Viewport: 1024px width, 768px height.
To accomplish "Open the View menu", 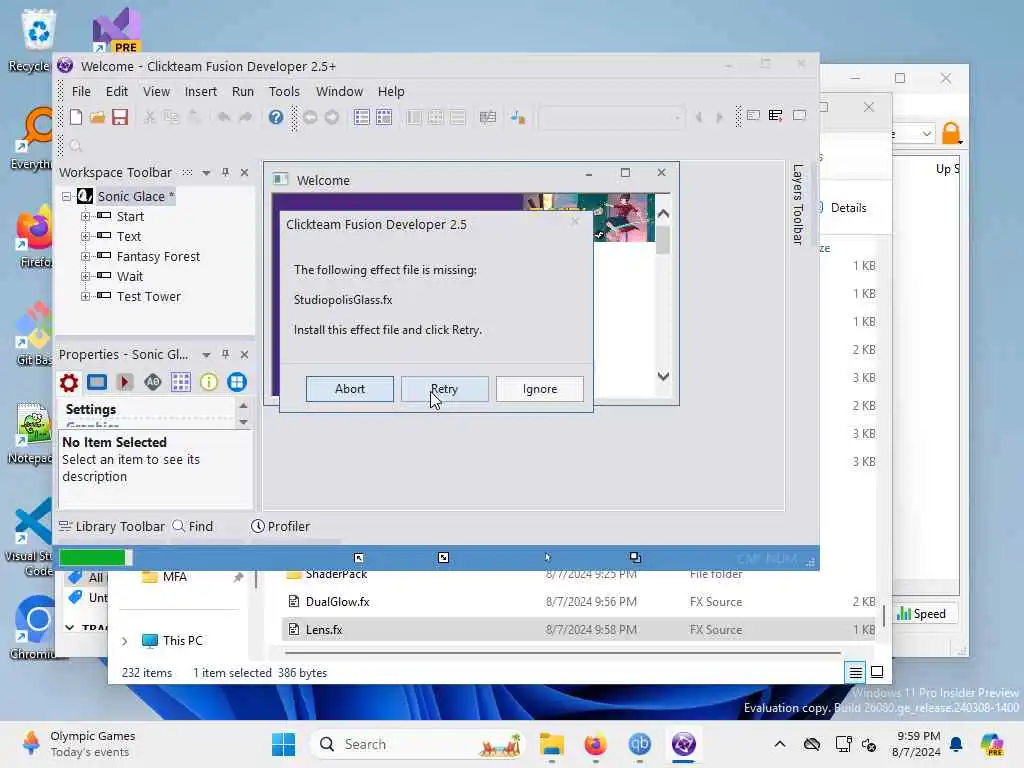I will tap(156, 91).
